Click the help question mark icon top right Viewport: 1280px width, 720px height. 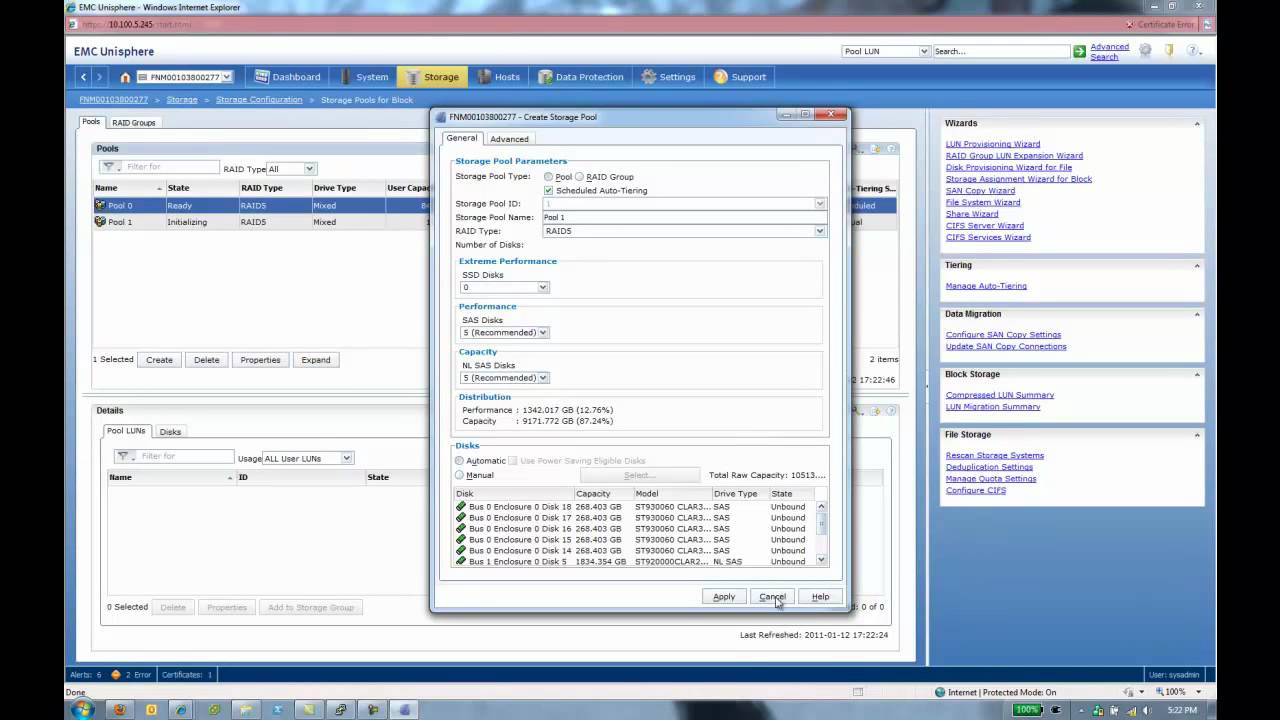[1193, 50]
